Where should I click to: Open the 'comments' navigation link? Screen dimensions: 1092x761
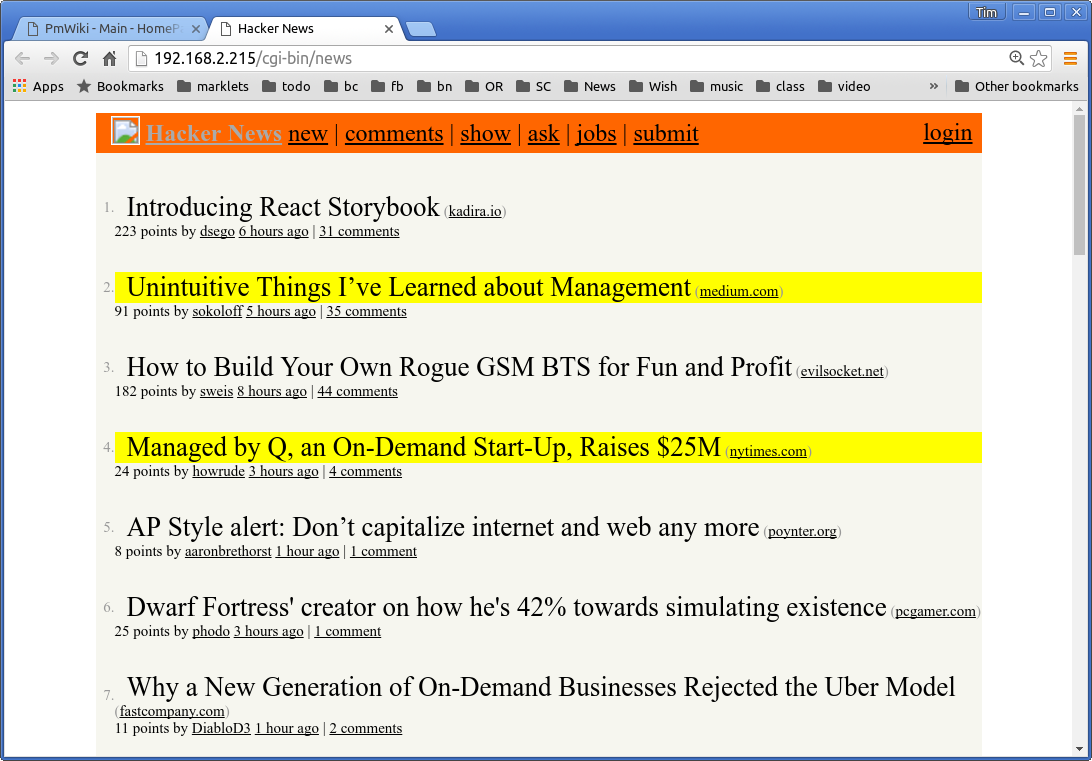coord(394,133)
